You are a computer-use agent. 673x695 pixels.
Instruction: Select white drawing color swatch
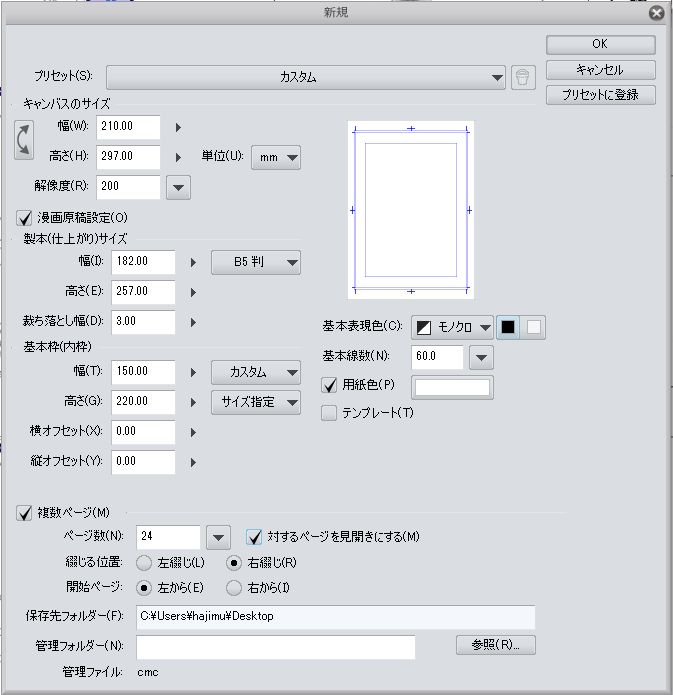click(533, 328)
